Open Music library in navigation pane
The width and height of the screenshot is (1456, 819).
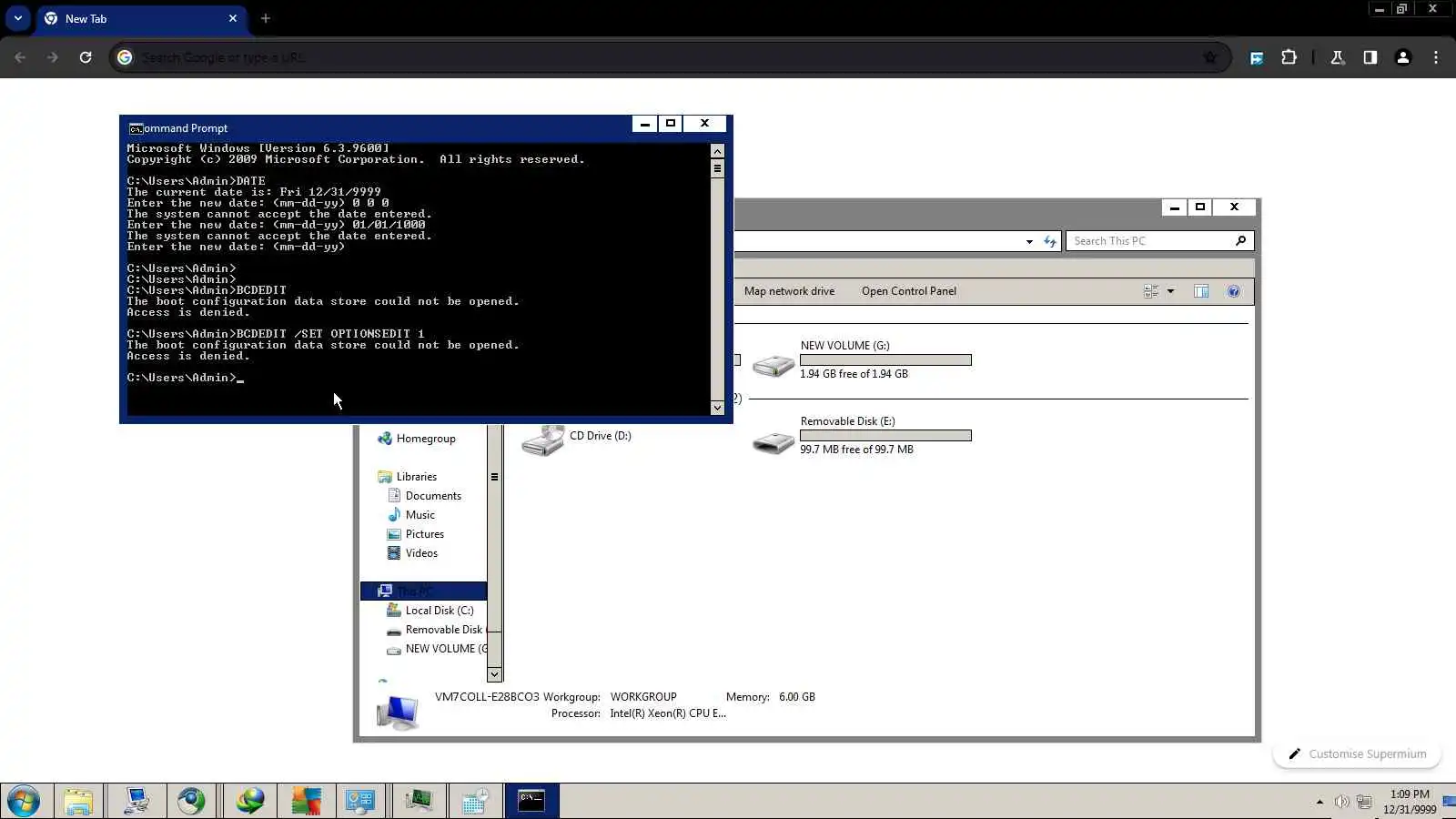411,515
